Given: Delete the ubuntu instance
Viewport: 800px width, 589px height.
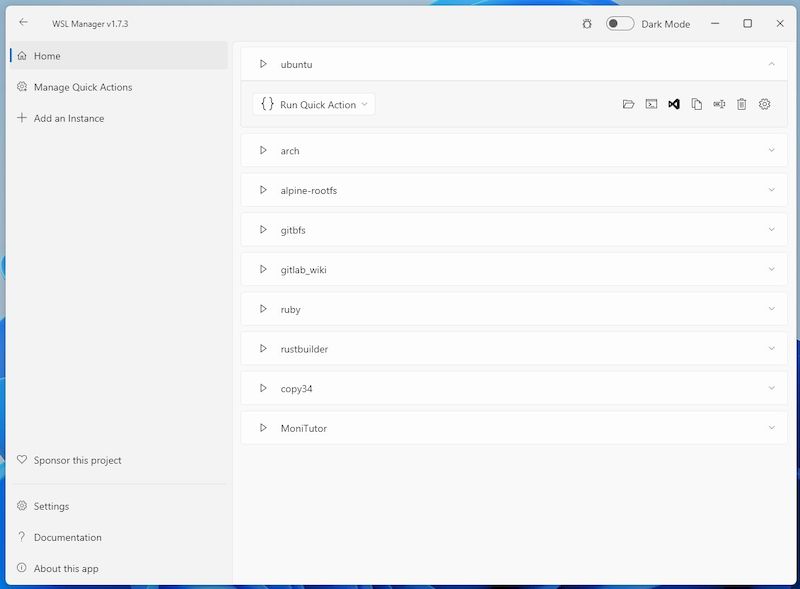Looking at the screenshot, I should (740, 103).
